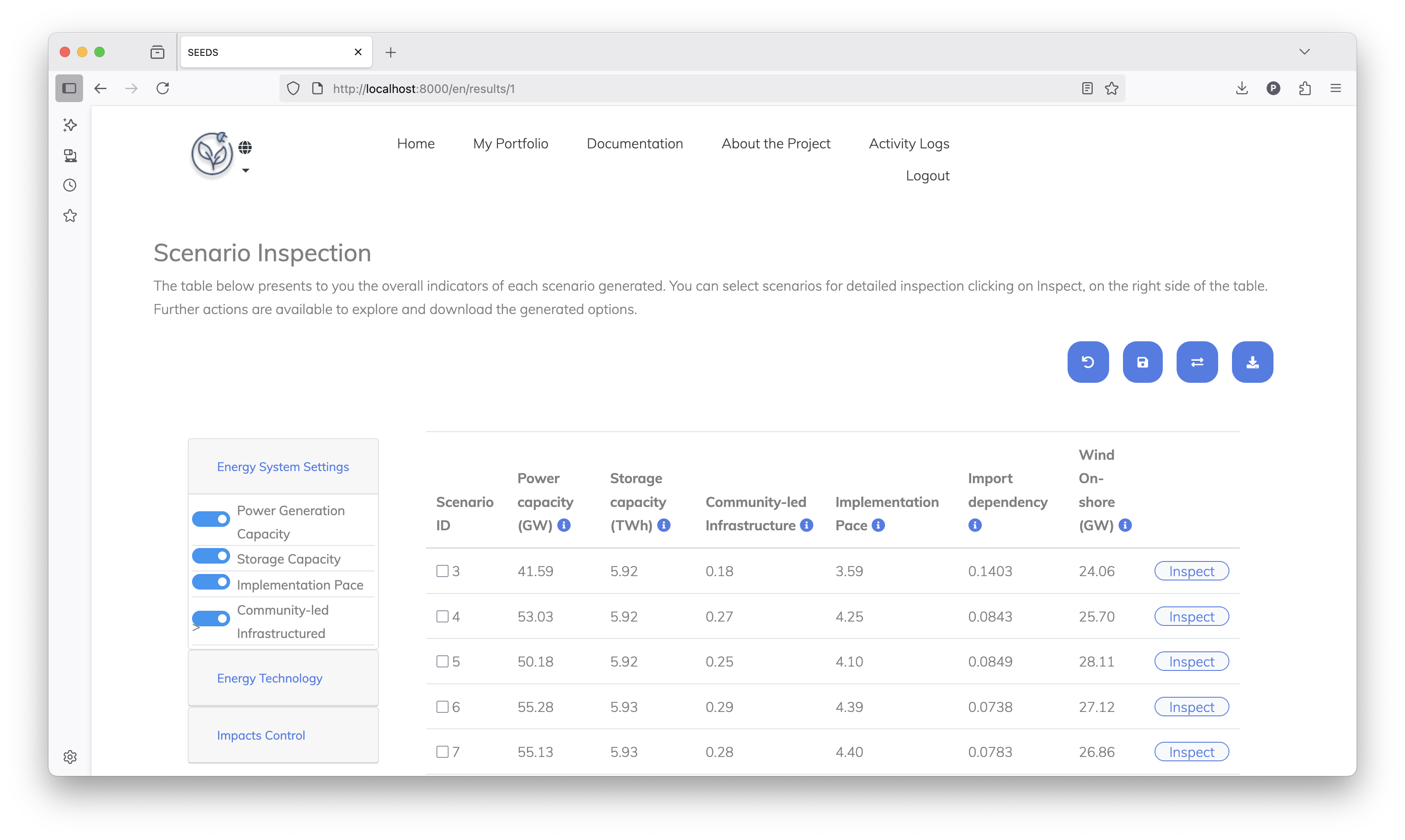Toggle the browser sidebar button
Image resolution: width=1405 pixels, height=840 pixels.
pyautogui.click(x=69, y=88)
